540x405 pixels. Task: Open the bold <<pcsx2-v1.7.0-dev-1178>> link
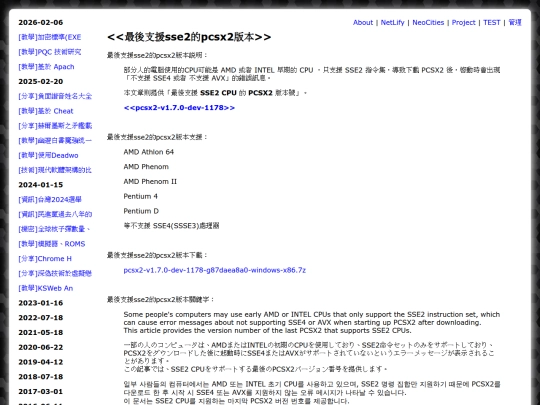click(x=179, y=108)
